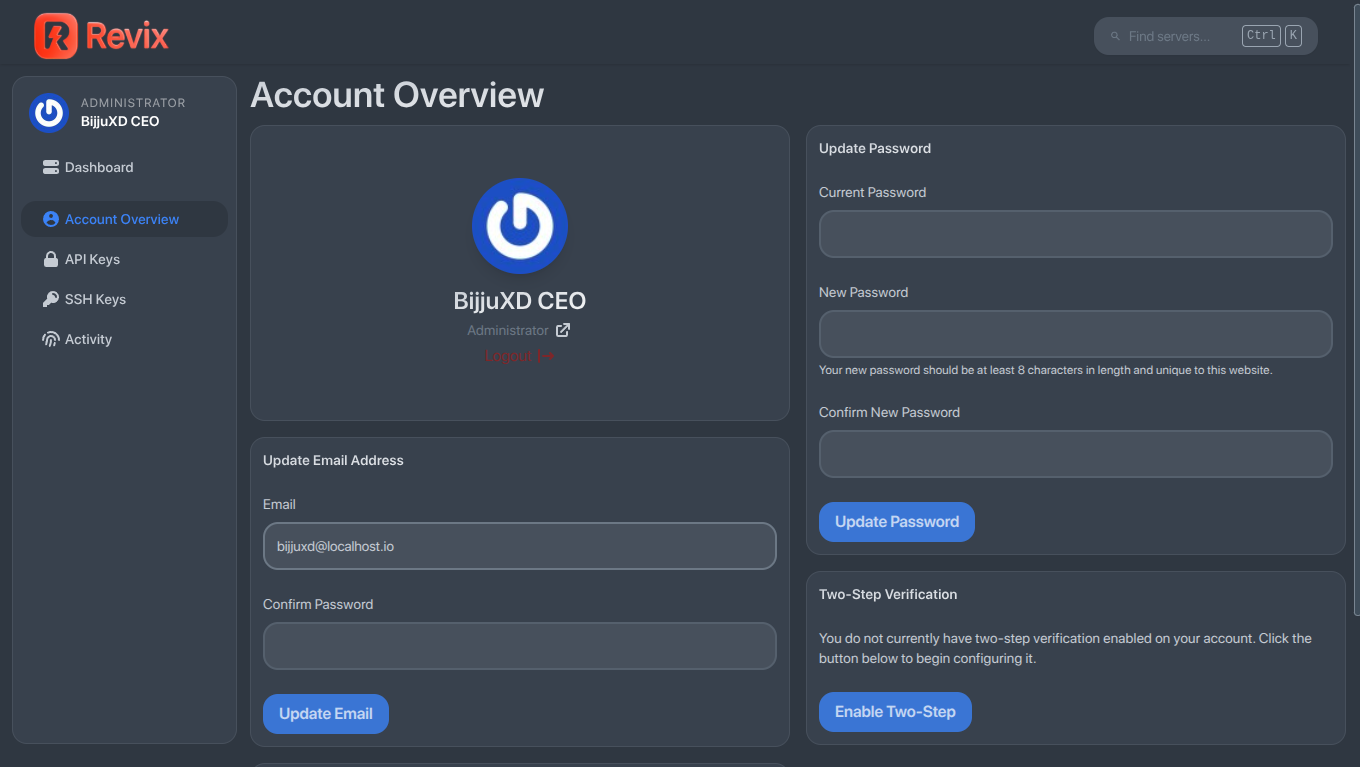The image size is (1360, 767).
Task: Click the Revix brand name text
Action: click(127, 36)
